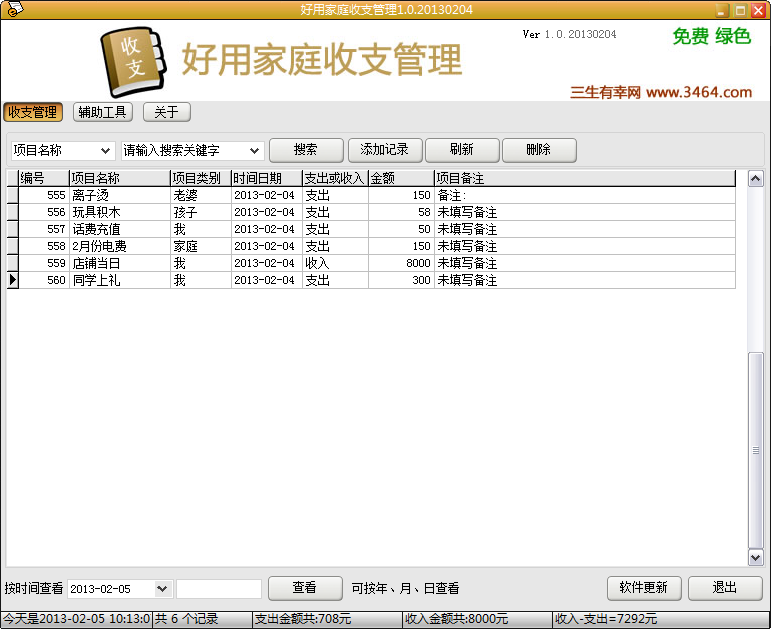Click the 支出金额共:708元 status entry
The width and height of the screenshot is (771, 629).
[327, 619]
